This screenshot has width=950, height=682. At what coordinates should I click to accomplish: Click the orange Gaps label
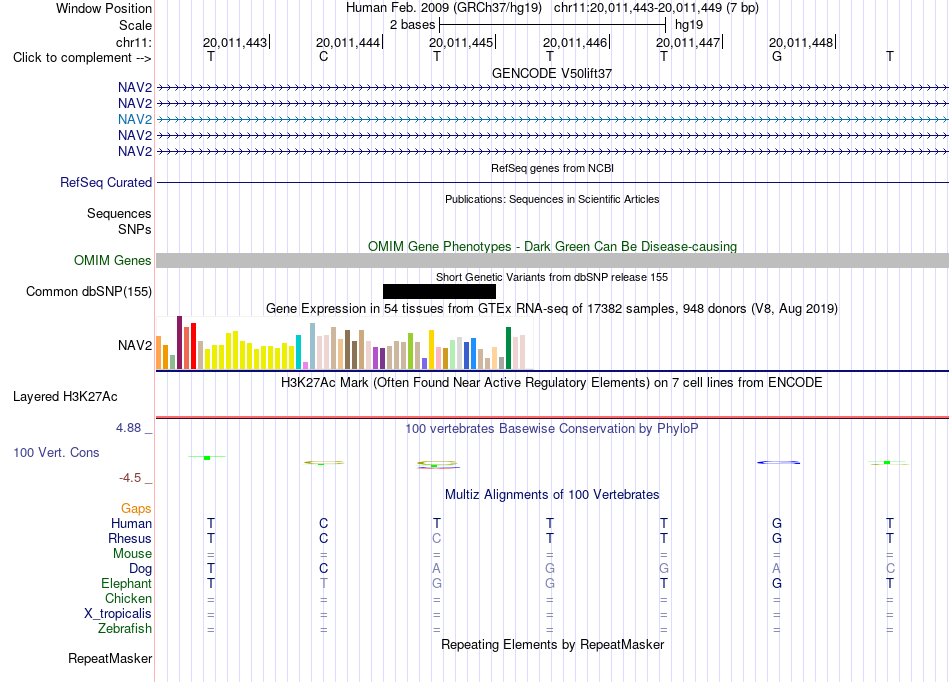136,509
